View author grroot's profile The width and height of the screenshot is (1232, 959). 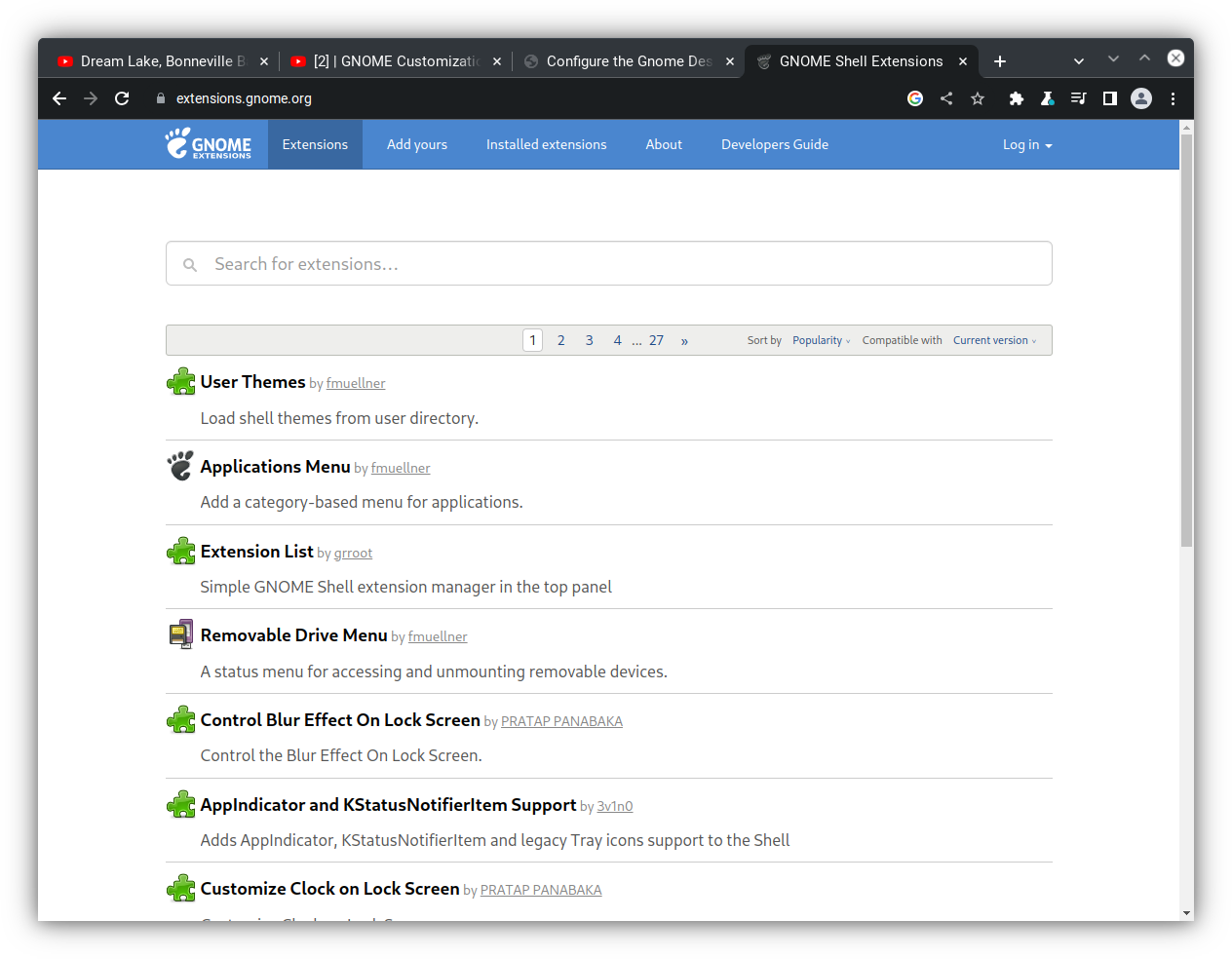tap(354, 554)
